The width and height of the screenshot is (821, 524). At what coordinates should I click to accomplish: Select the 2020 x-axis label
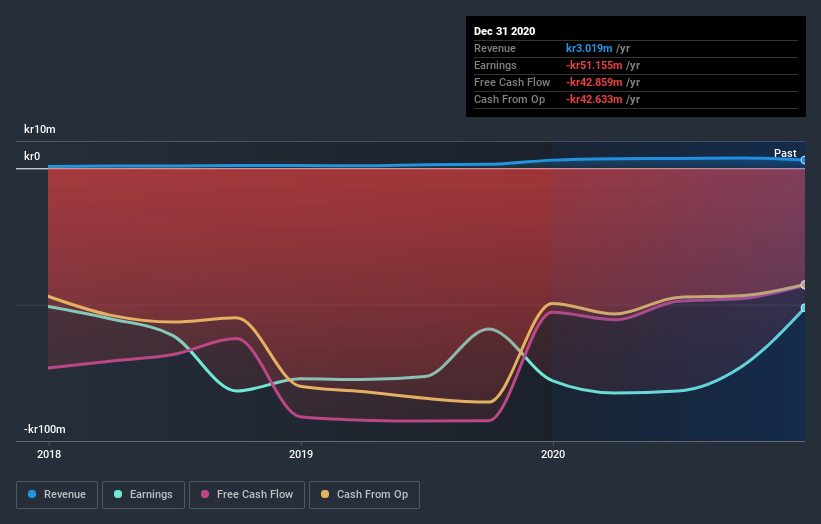tap(553, 454)
